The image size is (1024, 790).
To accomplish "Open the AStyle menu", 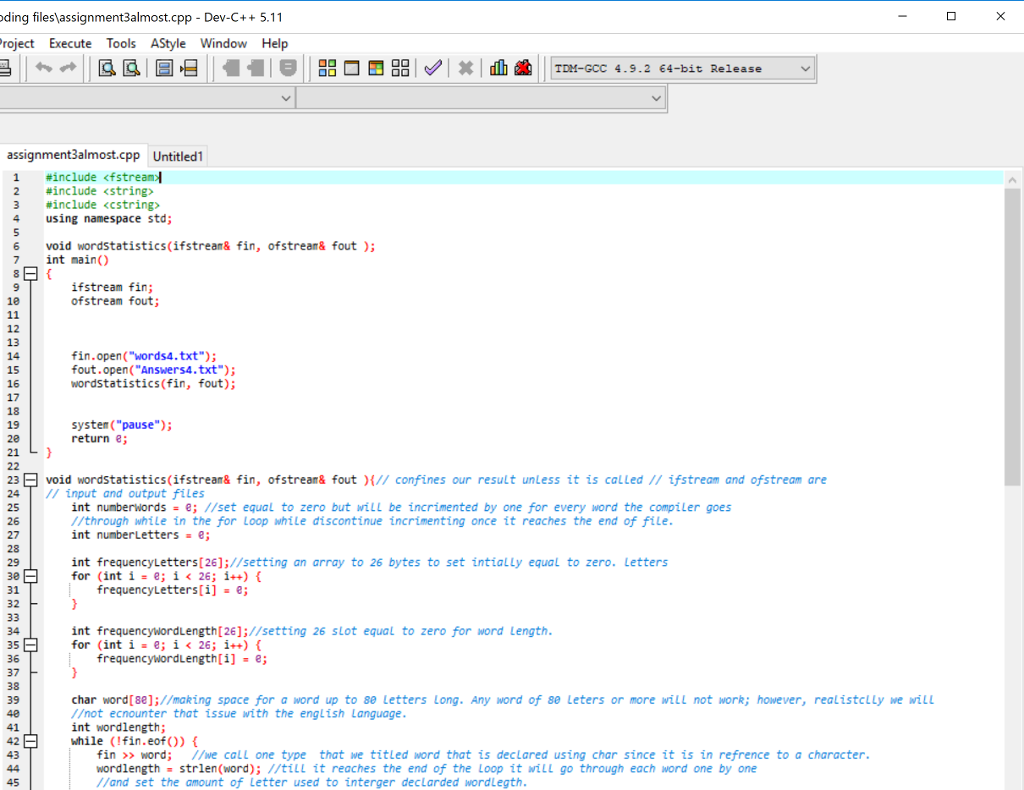I will click(168, 43).
